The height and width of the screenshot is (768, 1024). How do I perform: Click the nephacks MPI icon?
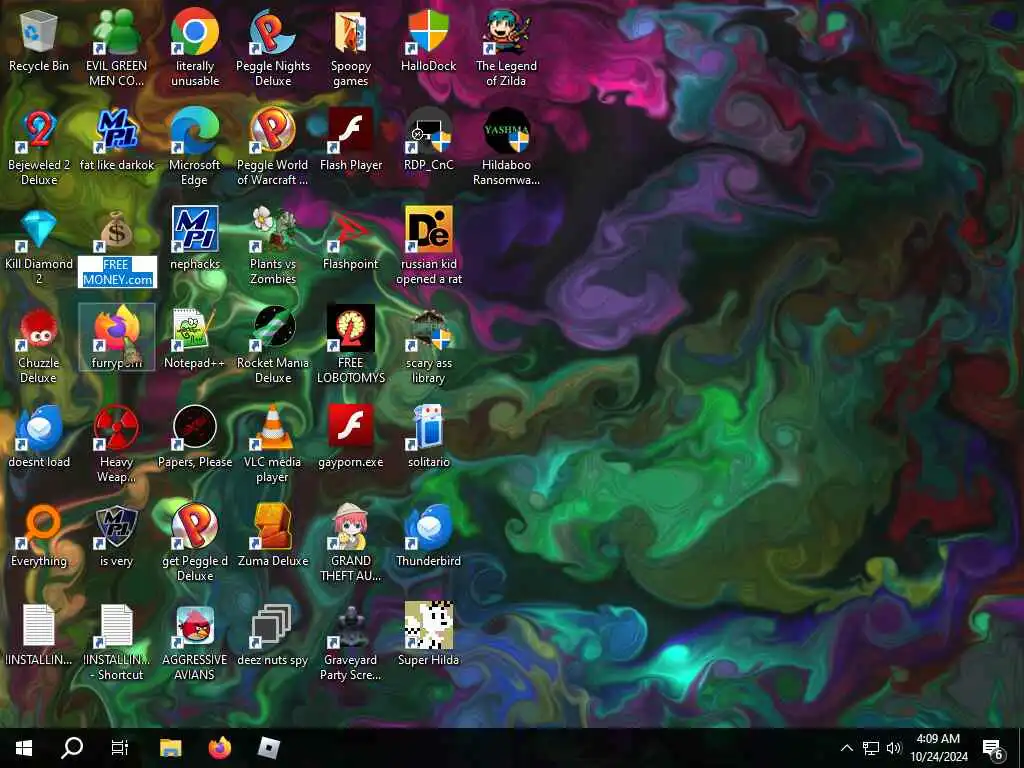tap(195, 230)
